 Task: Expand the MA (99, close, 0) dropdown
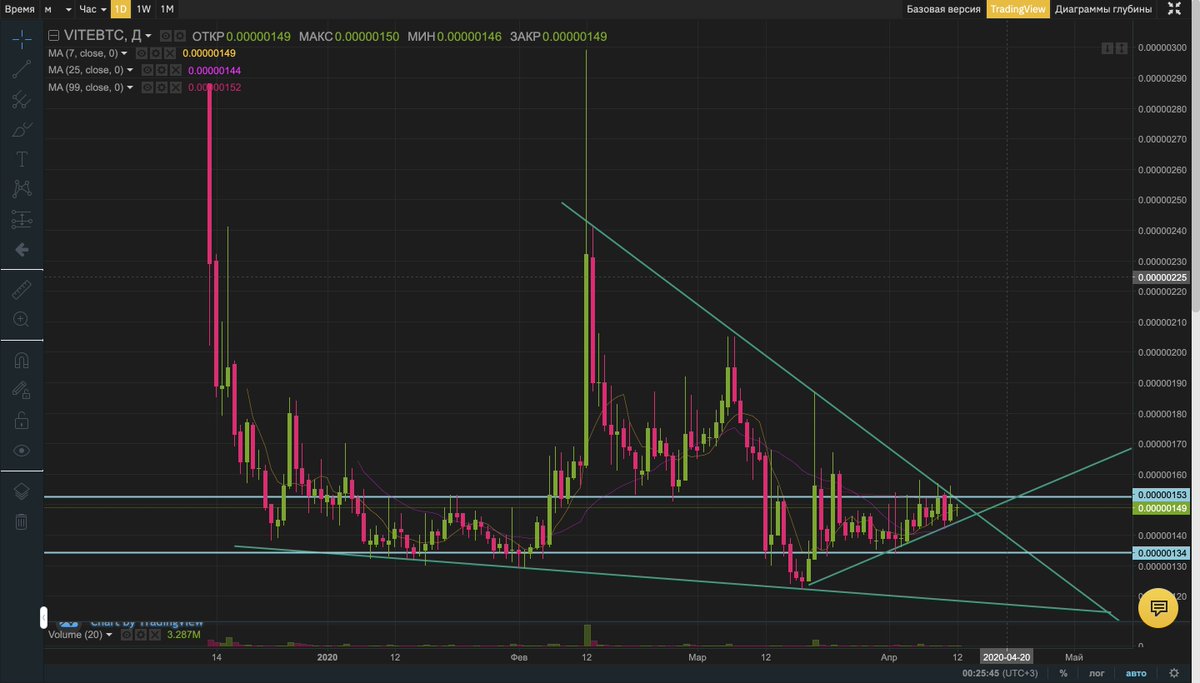pyautogui.click(x=132, y=87)
